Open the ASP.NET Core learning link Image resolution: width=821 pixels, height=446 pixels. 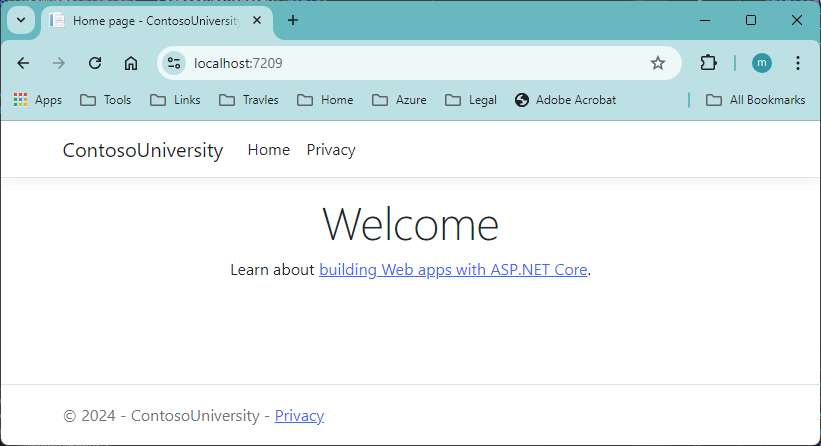(453, 269)
